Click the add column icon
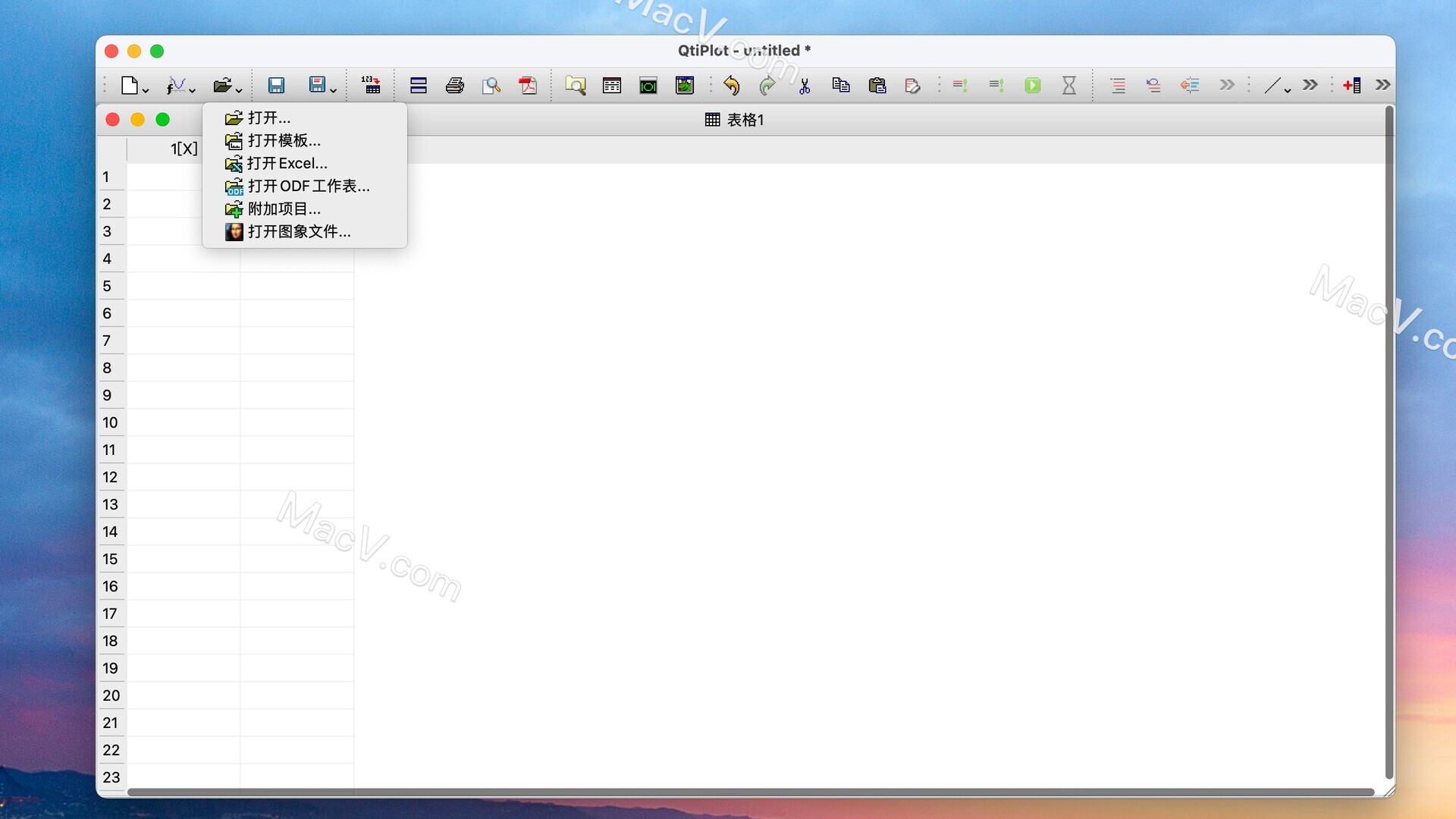1456x819 pixels. (1352, 85)
